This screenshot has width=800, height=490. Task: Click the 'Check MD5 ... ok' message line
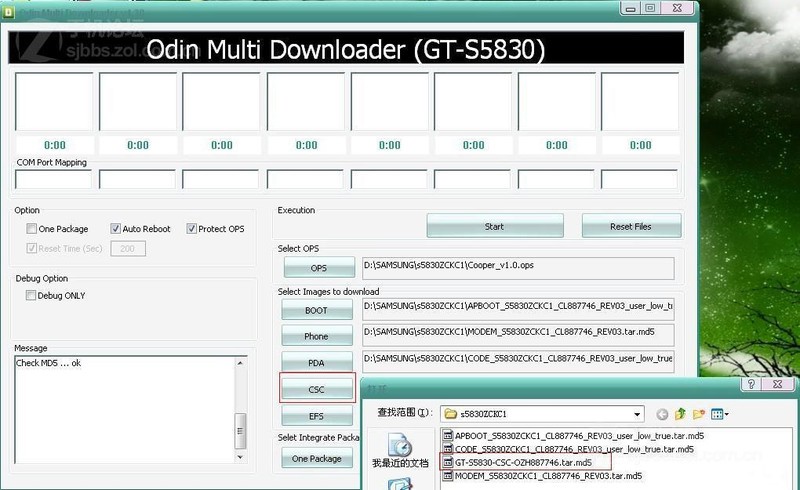coord(48,363)
